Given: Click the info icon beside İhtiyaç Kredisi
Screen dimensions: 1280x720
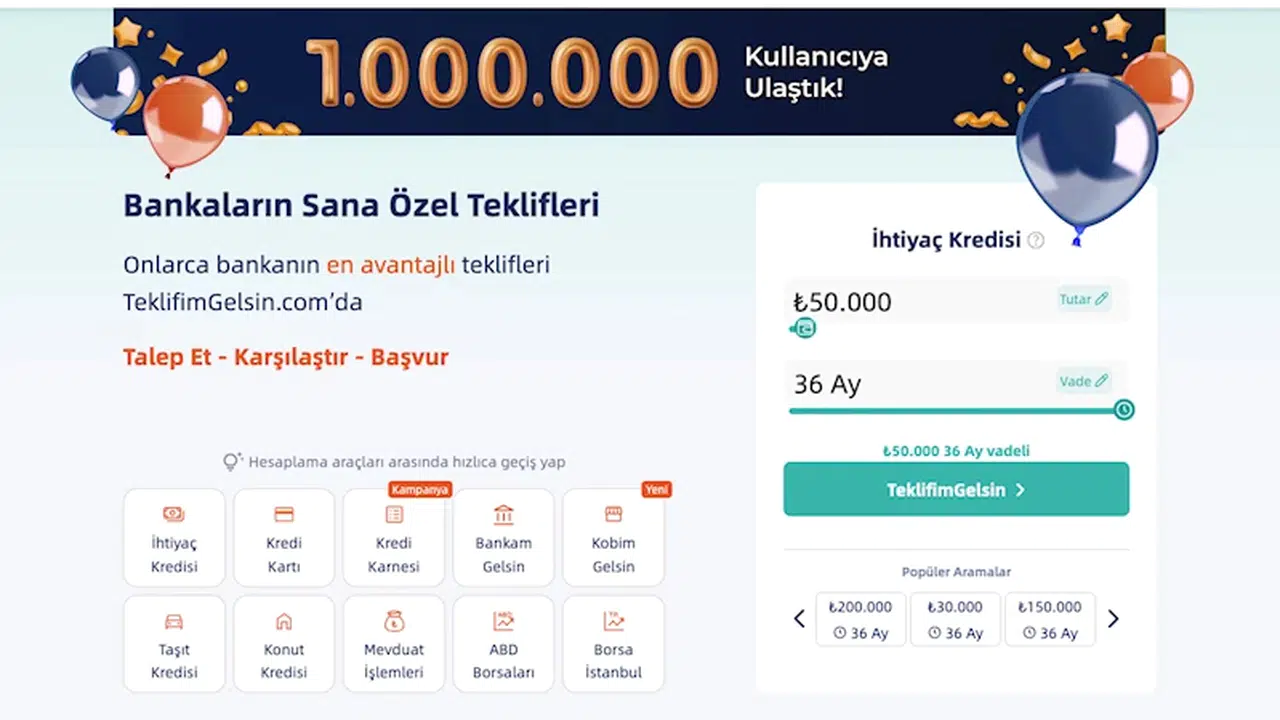Looking at the screenshot, I should [1036, 240].
